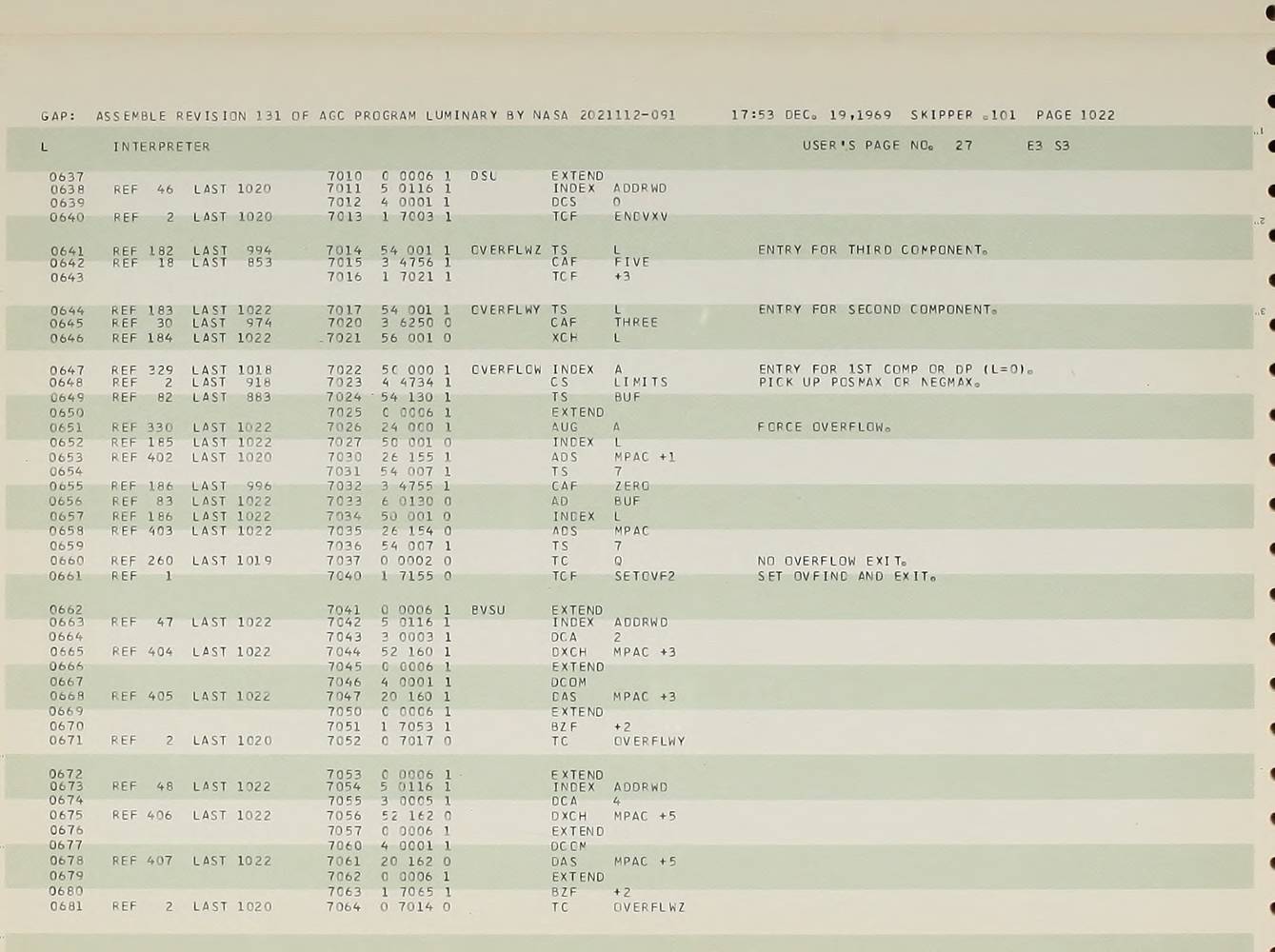Click operand OVERFLWY on line 0671

coord(649,741)
